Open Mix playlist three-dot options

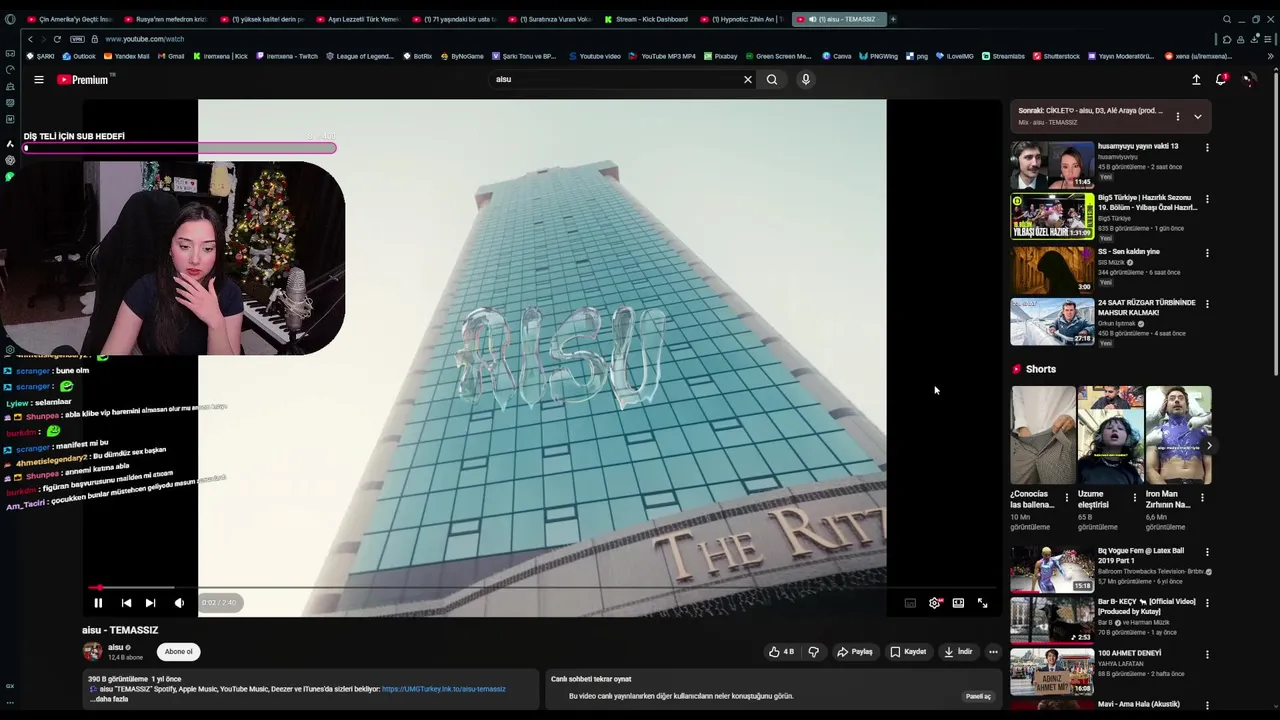point(1177,116)
